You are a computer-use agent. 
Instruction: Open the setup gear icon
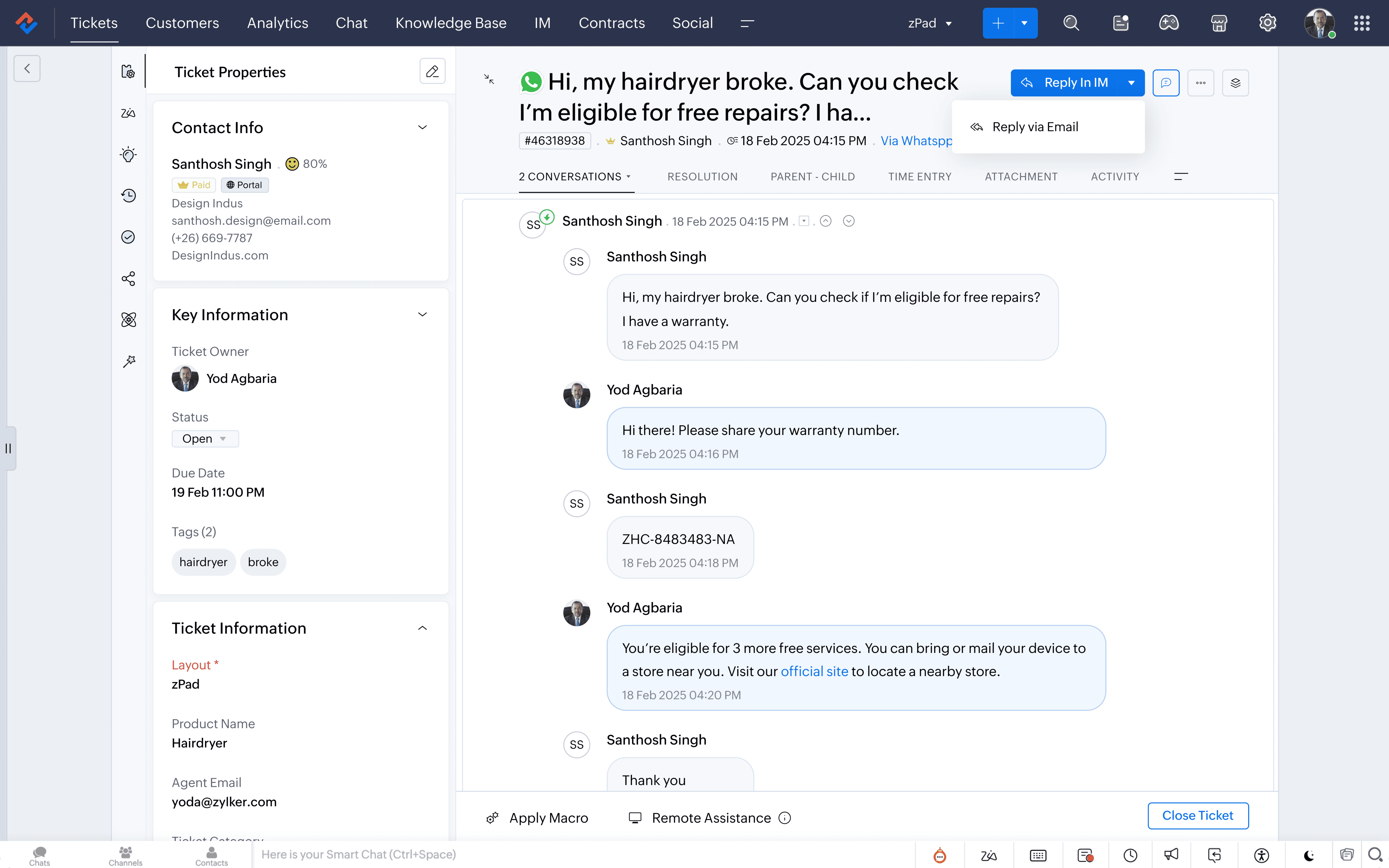click(1267, 23)
